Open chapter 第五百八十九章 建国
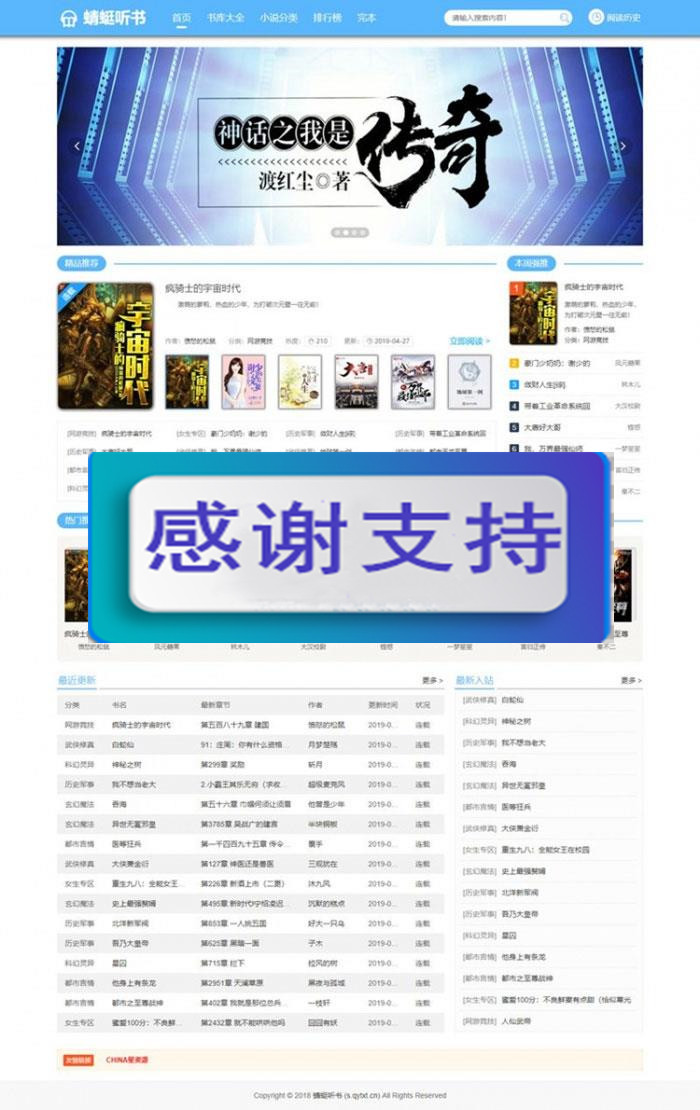This screenshot has width=700, height=1110. (x=234, y=725)
